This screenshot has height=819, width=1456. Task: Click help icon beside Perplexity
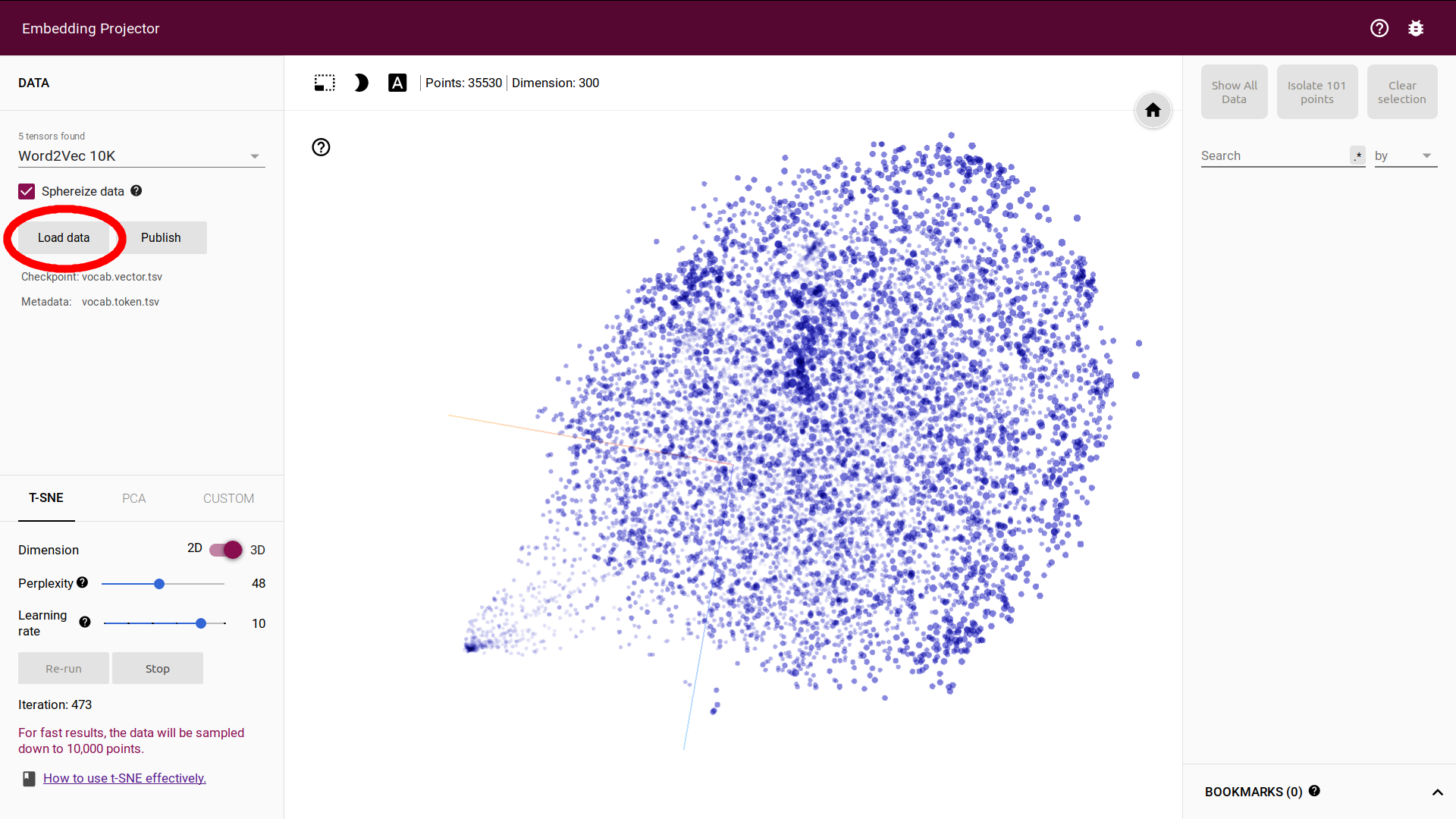pyautogui.click(x=83, y=582)
